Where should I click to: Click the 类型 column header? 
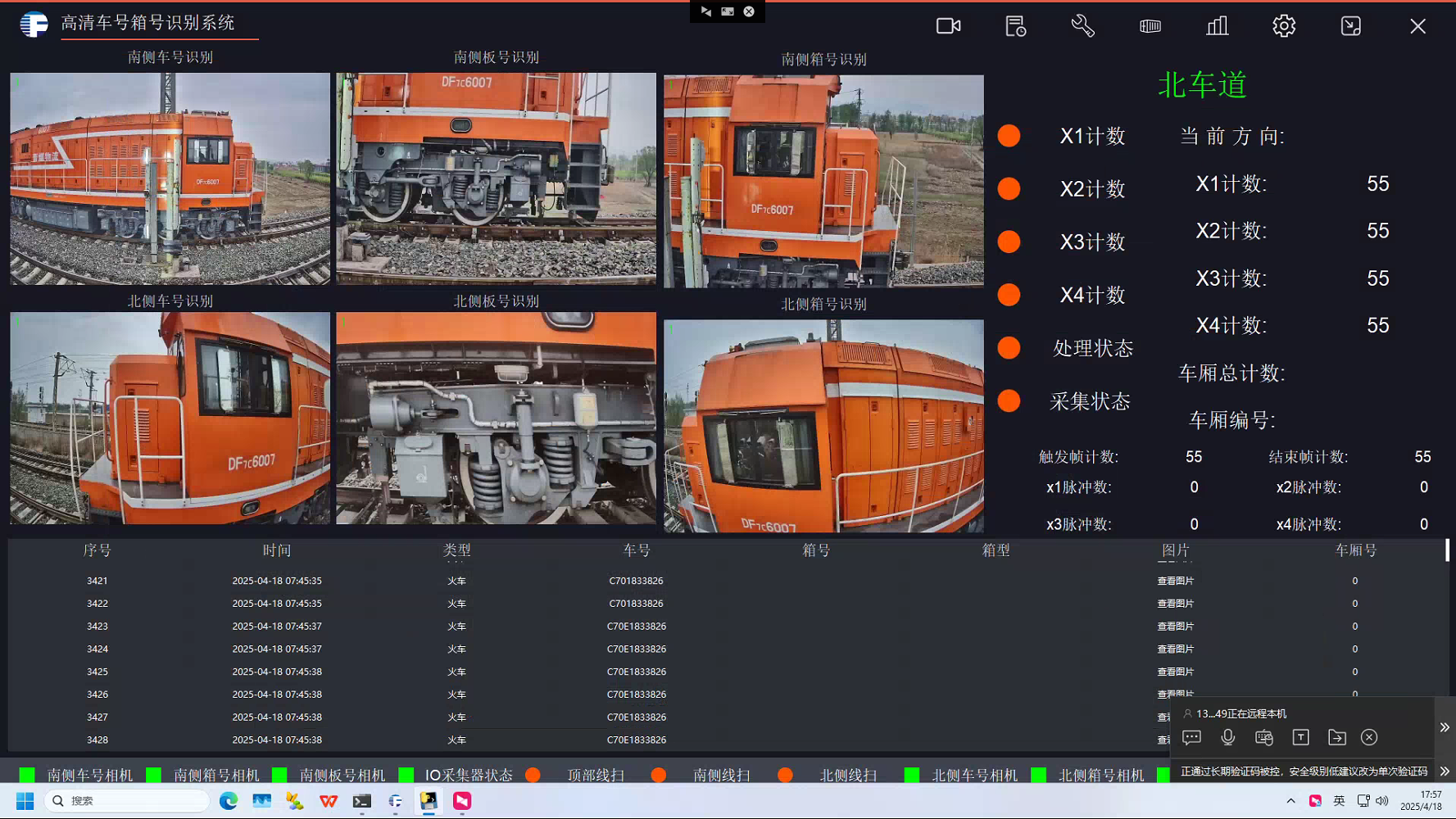click(x=456, y=551)
